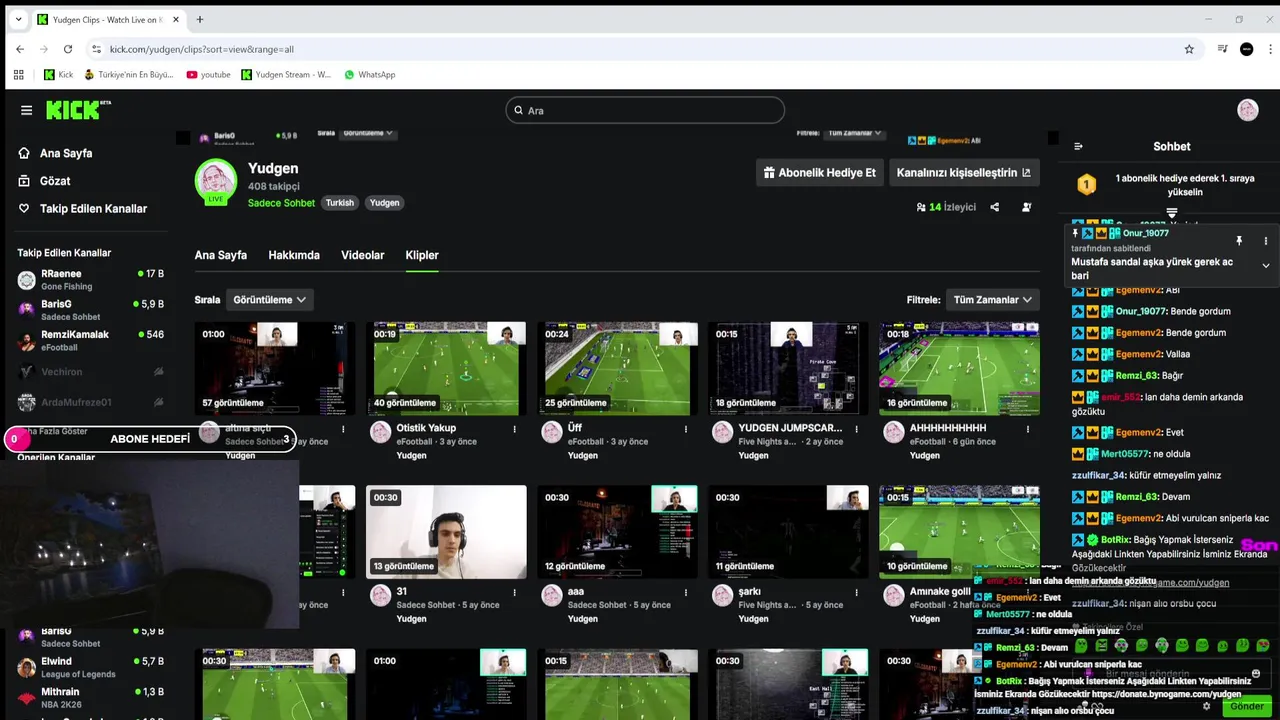This screenshot has width=1280, height=720.
Task: Click Kanalınızı kişiselleştirin button
Action: [963, 173]
